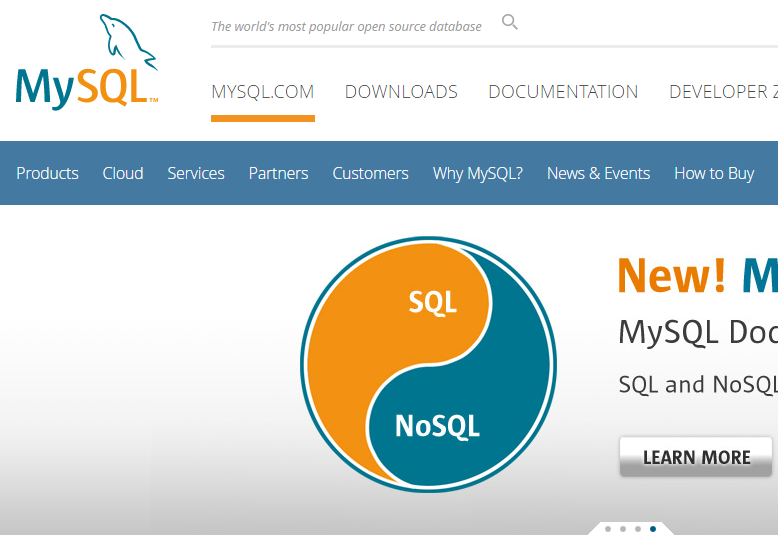Focus the search field with tagline text
778x553 pixels.
(x=346, y=26)
